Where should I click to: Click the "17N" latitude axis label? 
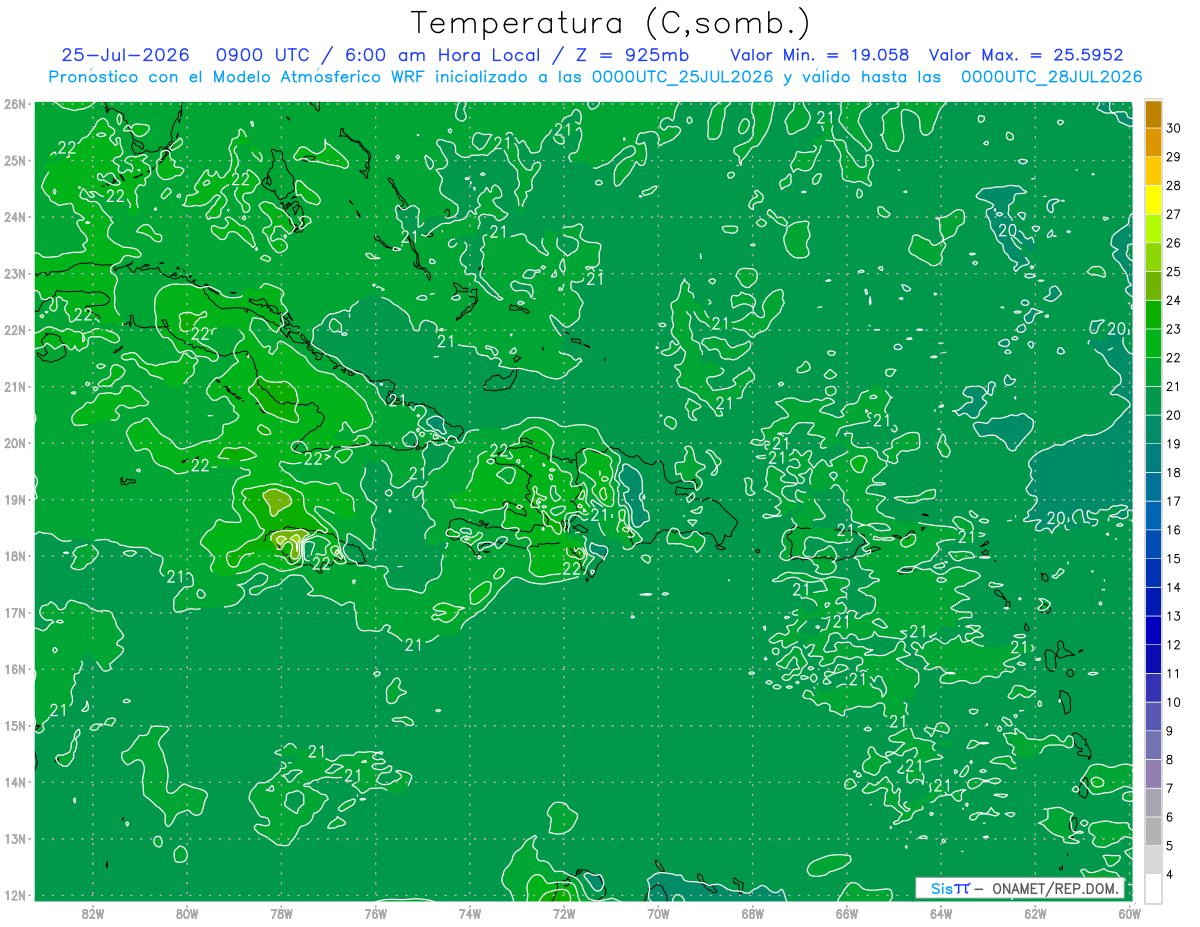coord(15,612)
